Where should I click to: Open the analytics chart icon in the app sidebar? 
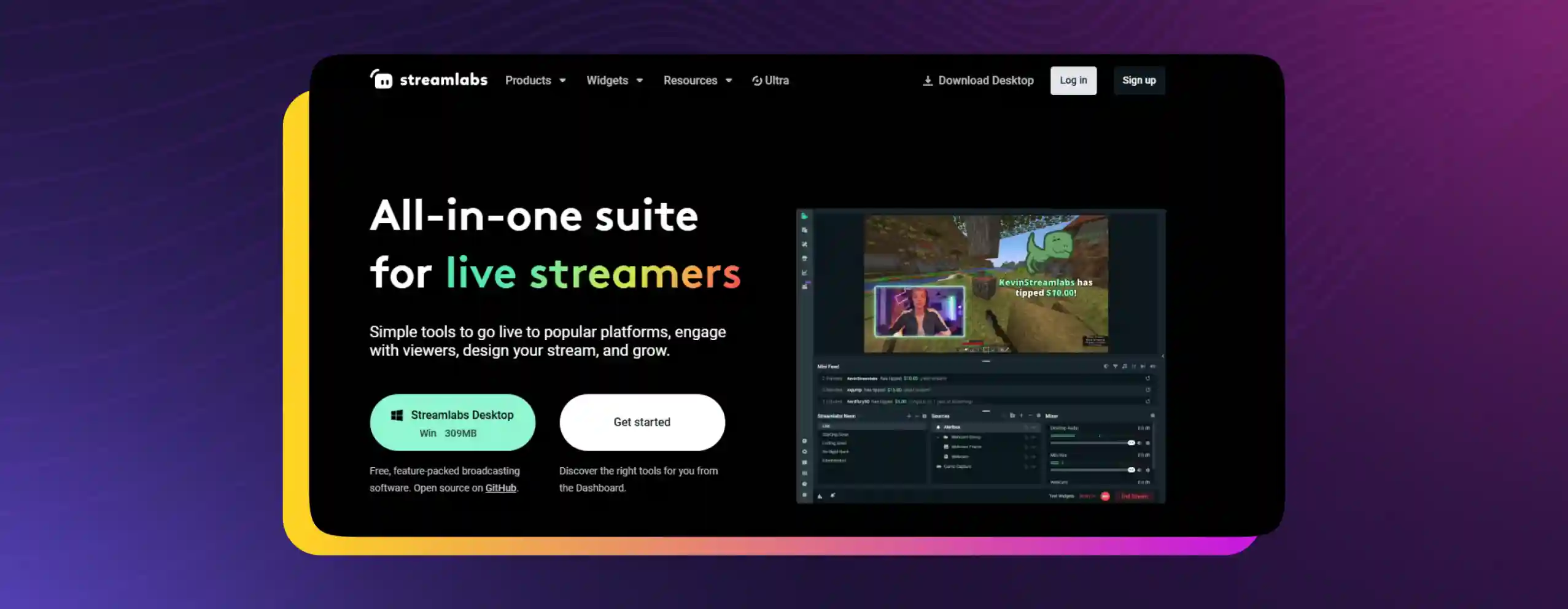click(x=804, y=273)
